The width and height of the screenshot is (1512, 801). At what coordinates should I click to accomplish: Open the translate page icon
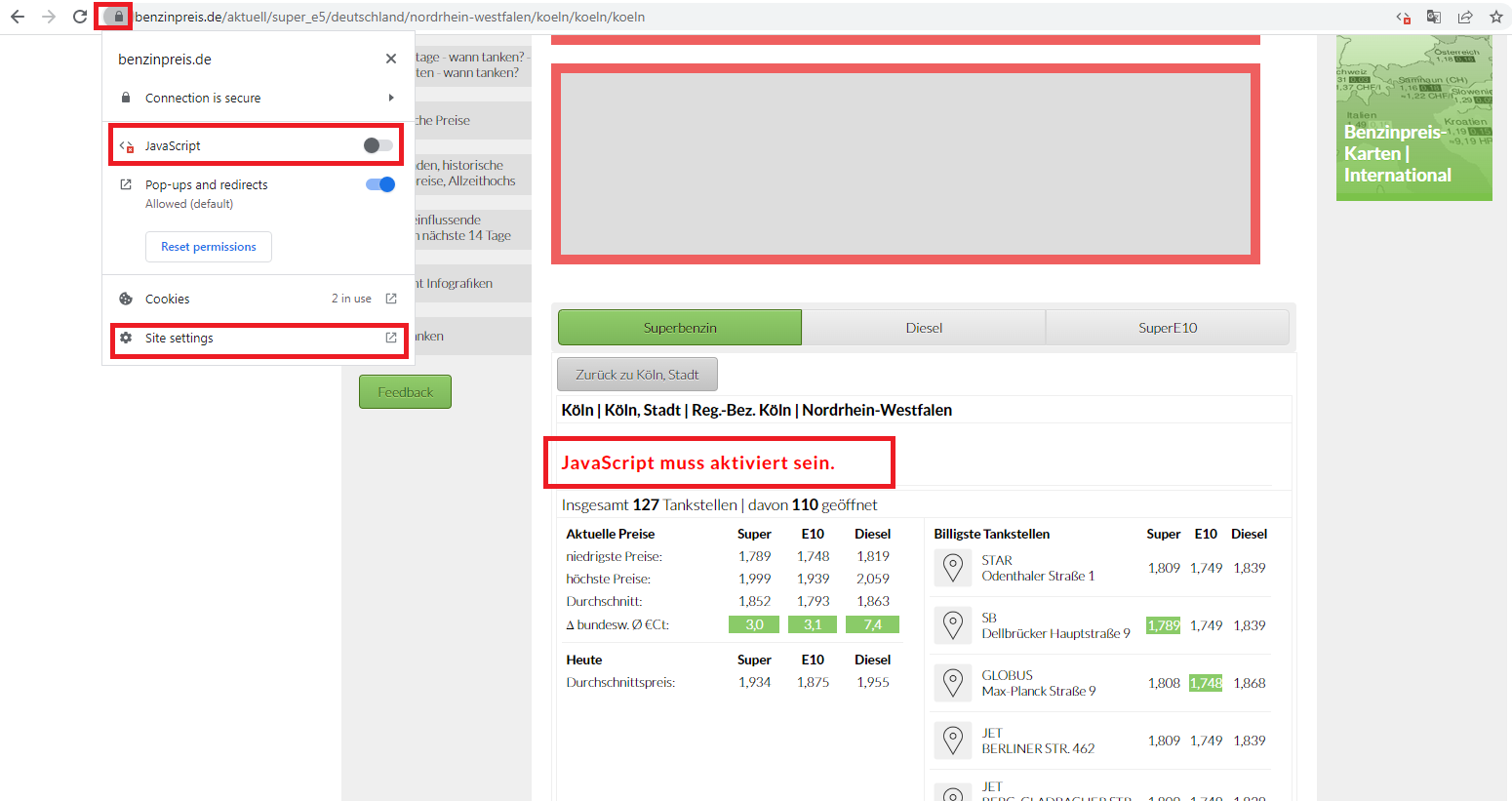pyautogui.click(x=1434, y=17)
